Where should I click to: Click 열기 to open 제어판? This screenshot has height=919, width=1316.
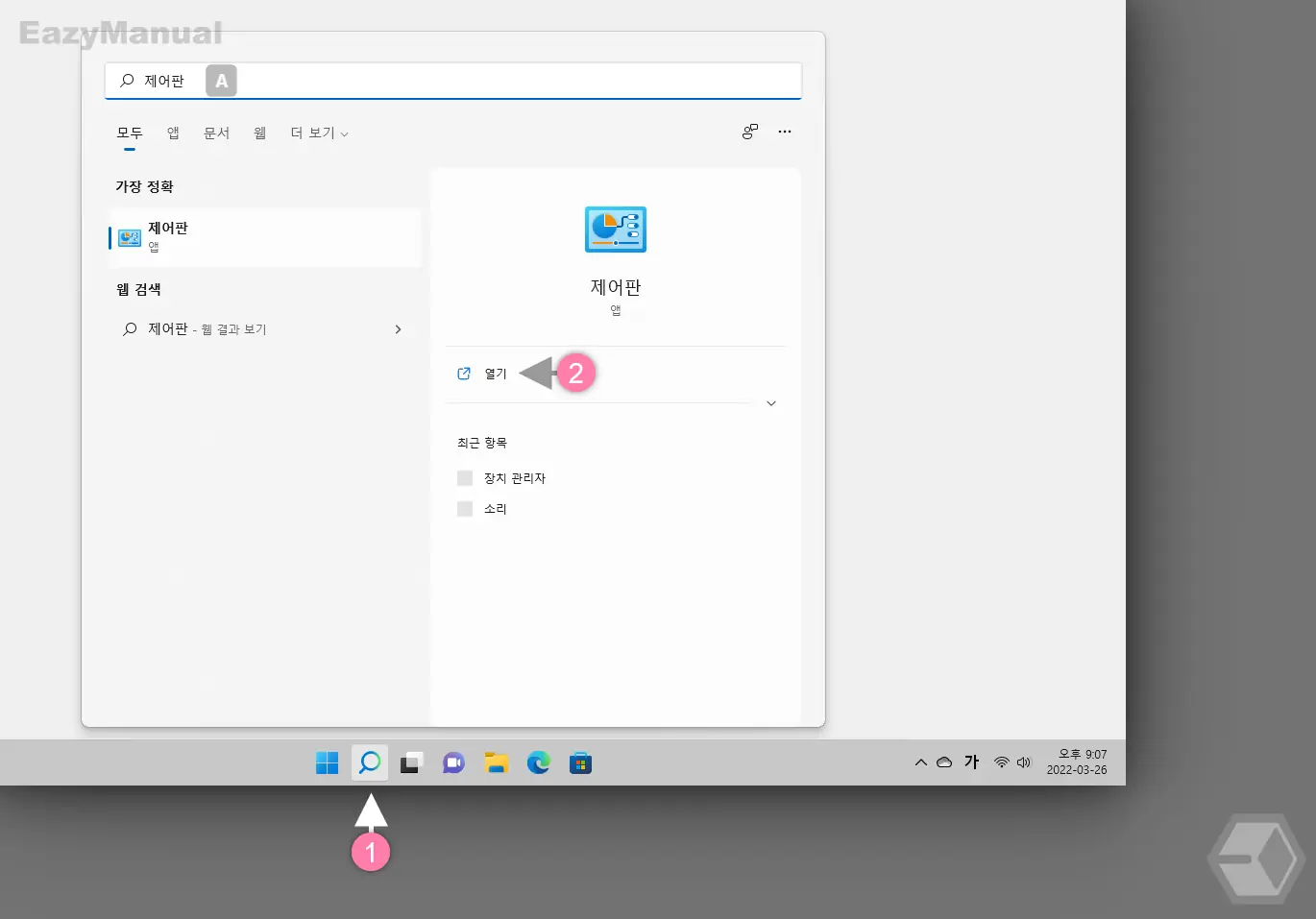pyautogui.click(x=498, y=374)
